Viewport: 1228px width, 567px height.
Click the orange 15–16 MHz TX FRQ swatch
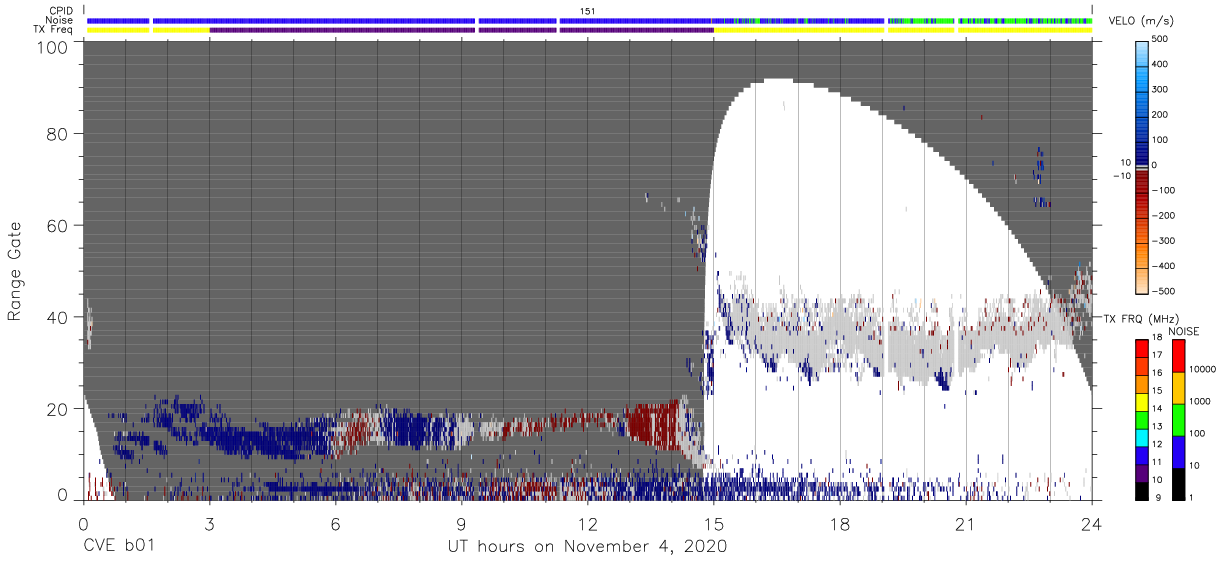[x=1142, y=384]
